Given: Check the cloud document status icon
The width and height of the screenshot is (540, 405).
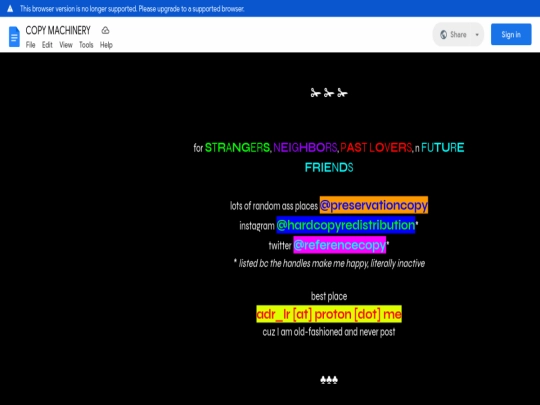Looking at the screenshot, I should point(105,30).
